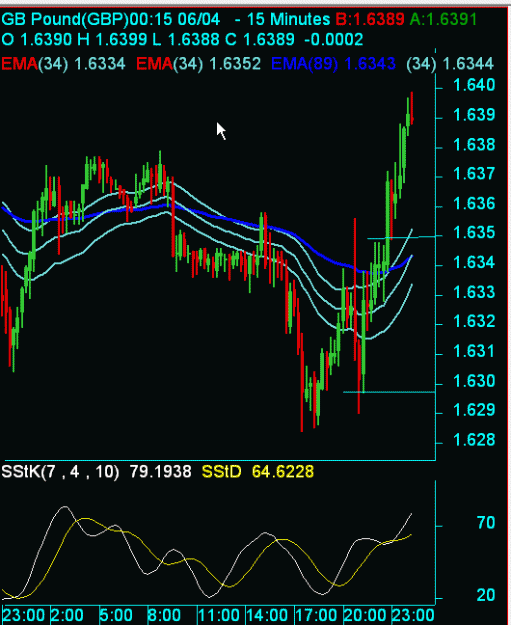Click the "1.630" price axis label
This screenshot has height=625, width=511.
coord(474,381)
